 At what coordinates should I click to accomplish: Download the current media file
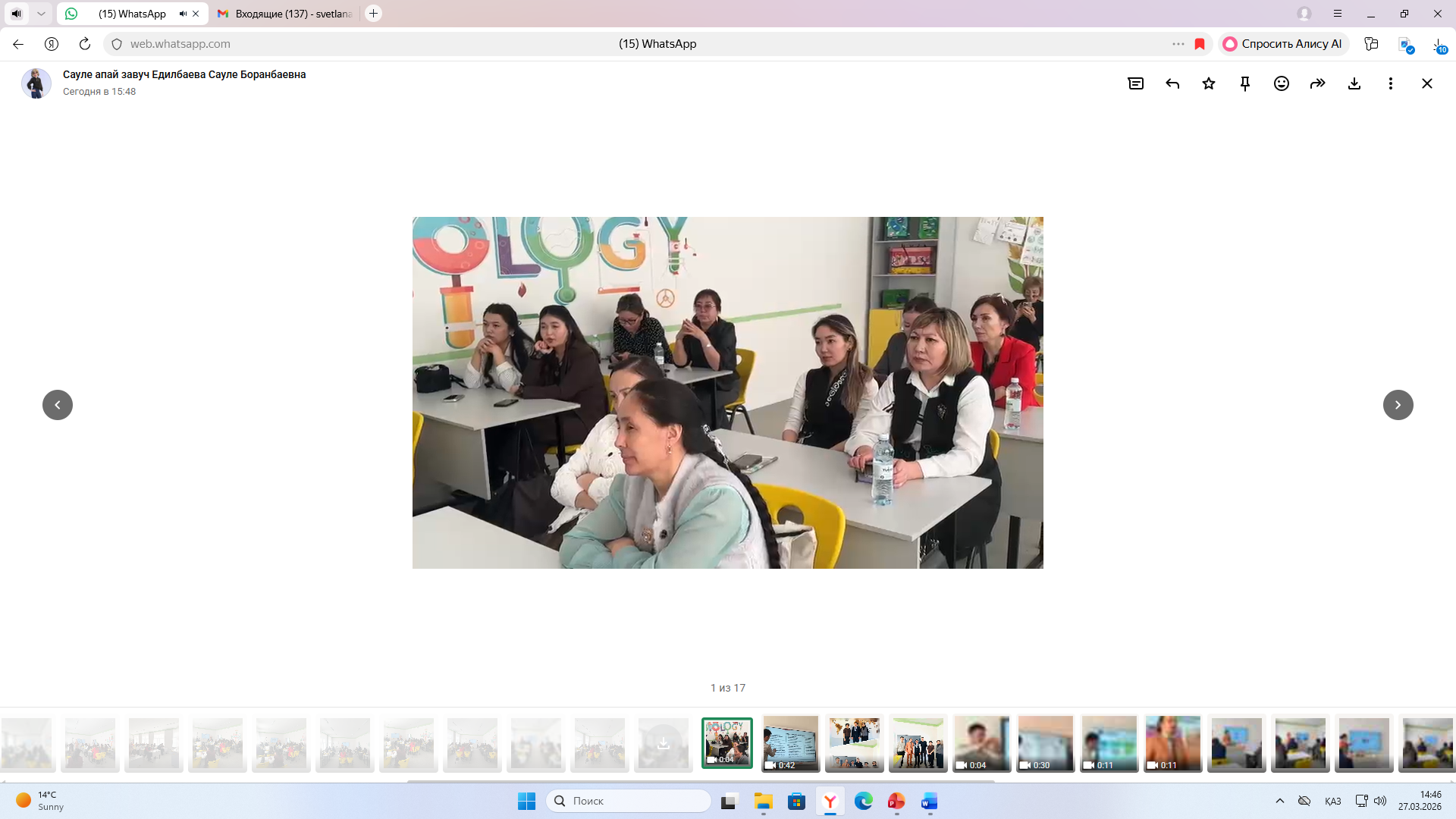click(x=1354, y=83)
